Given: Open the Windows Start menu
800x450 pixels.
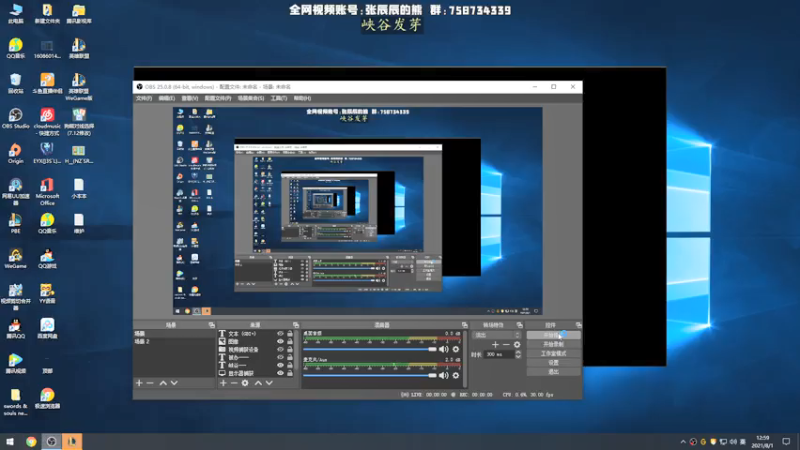Looking at the screenshot, I should point(10,441).
